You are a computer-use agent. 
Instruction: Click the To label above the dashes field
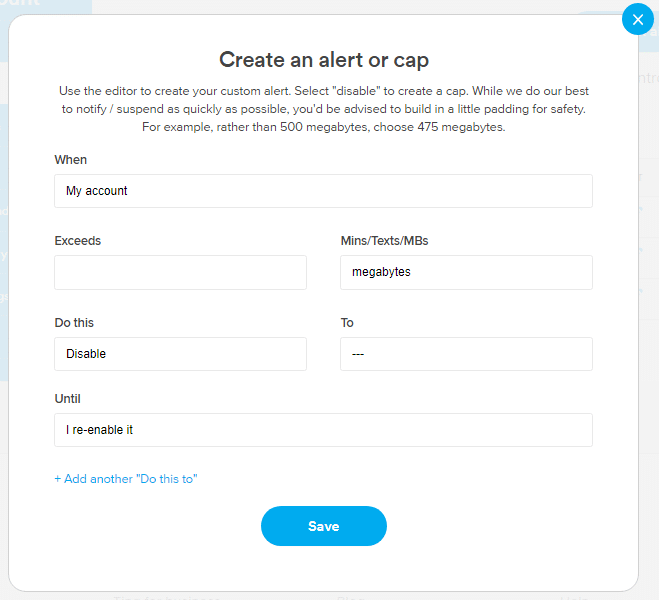(347, 323)
